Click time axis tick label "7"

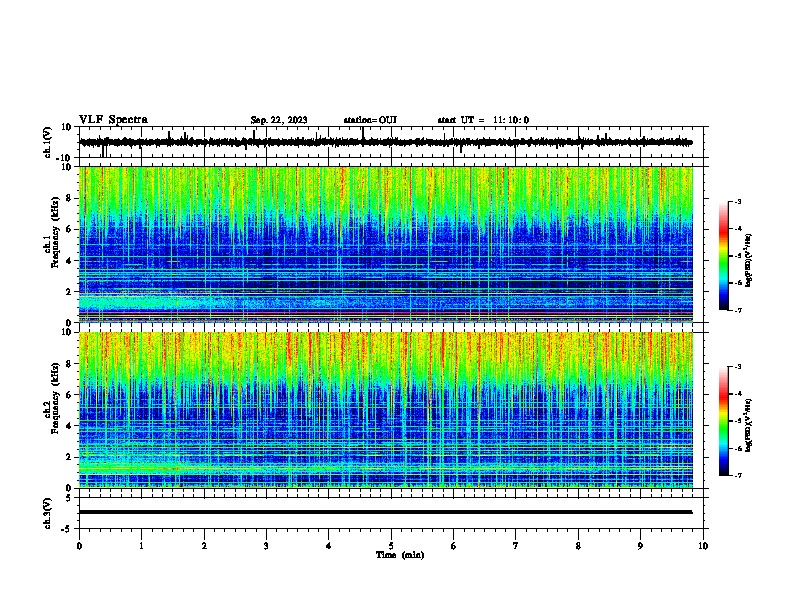click(516, 546)
